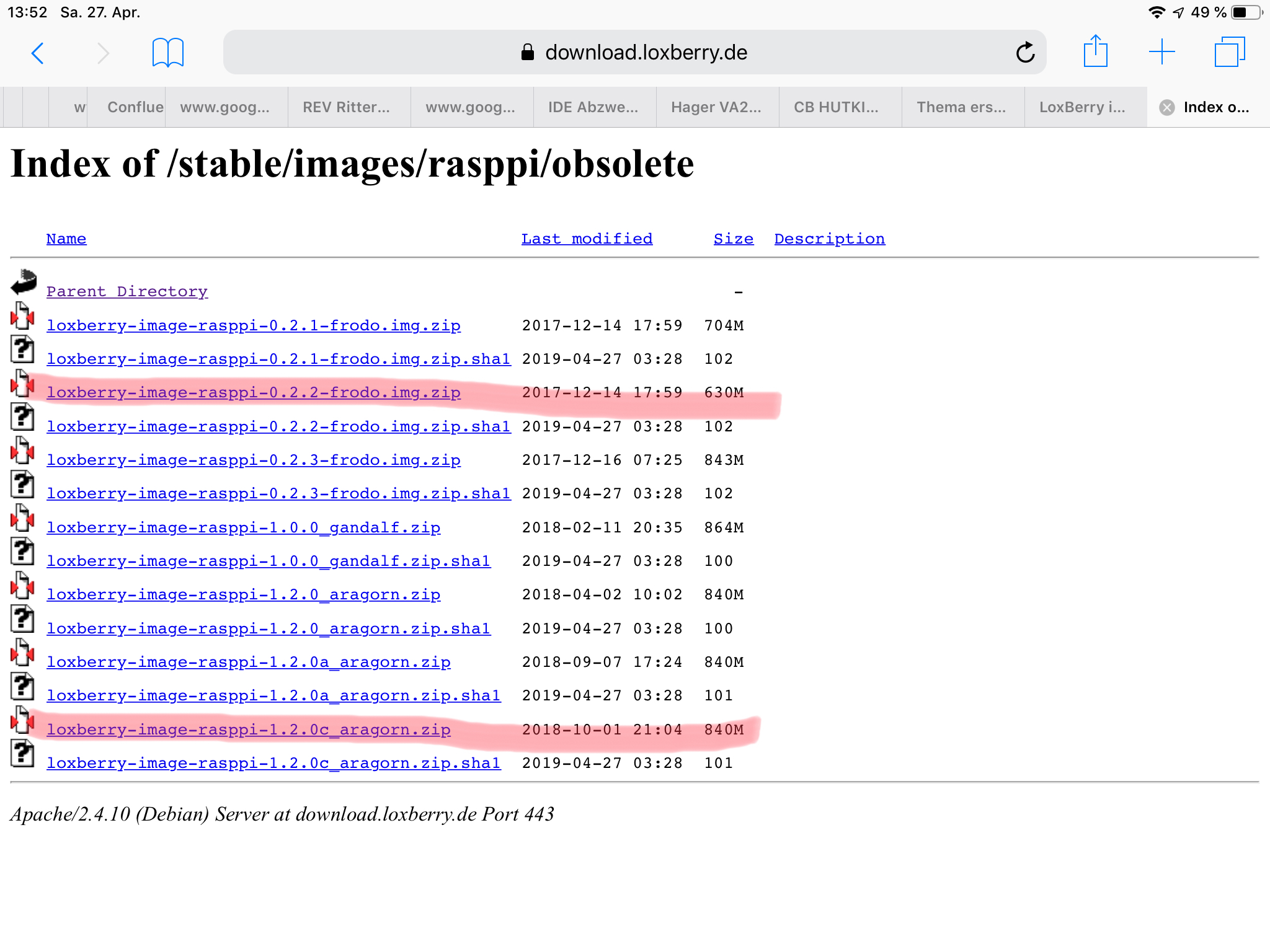This screenshot has width=1270, height=952.
Task: Show all tabs overview icon
Action: click(x=1229, y=52)
